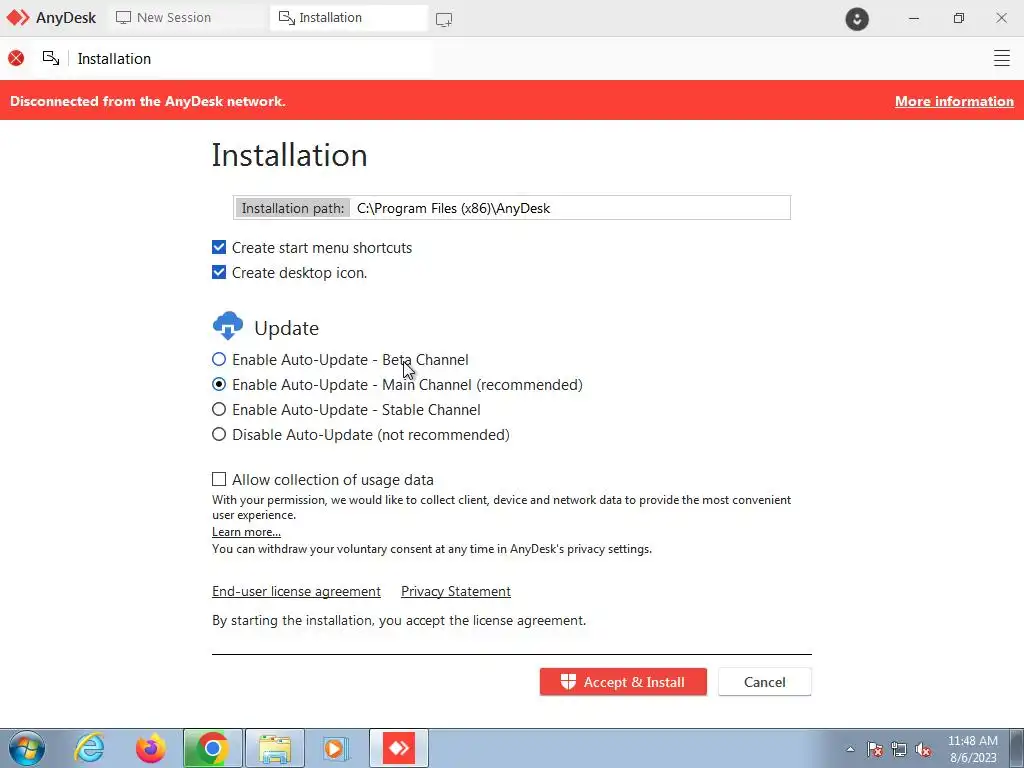1024x768 pixels.
Task: Open the Learn more link
Action: pyautogui.click(x=246, y=532)
